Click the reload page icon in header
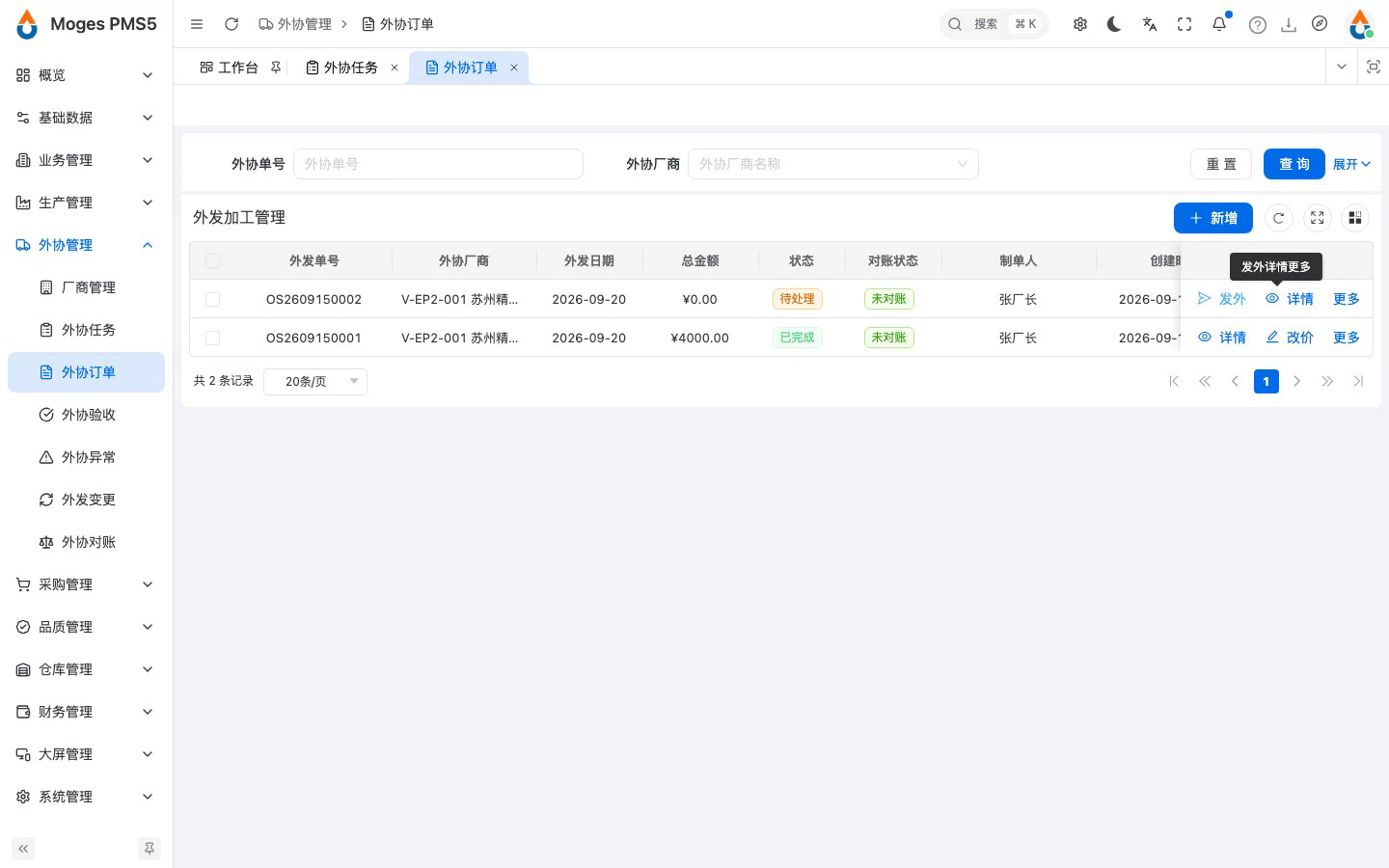Screen dimensions: 1389x868 231,24
